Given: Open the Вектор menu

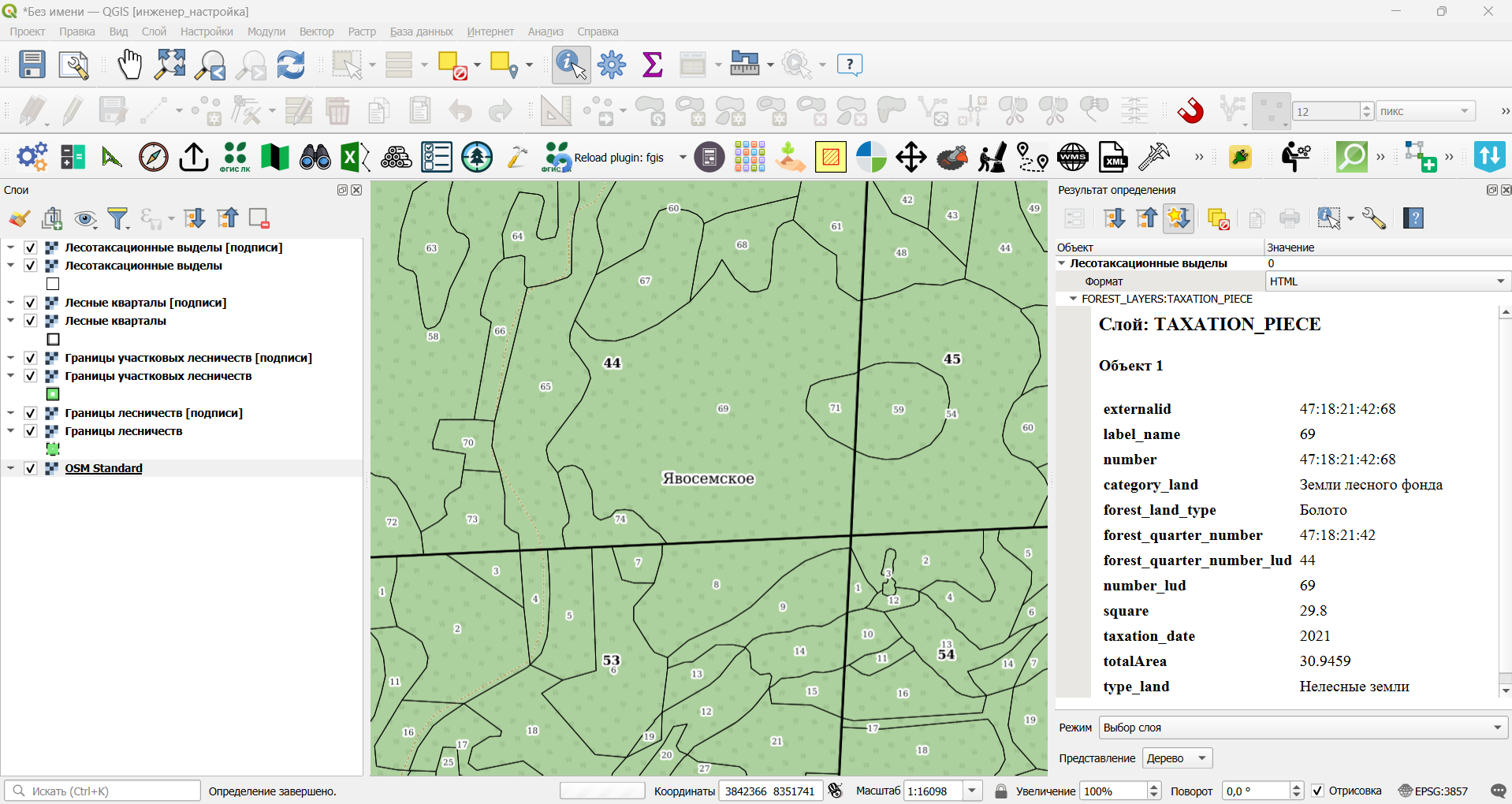Looking at the screenshot, I should point(316,32).
